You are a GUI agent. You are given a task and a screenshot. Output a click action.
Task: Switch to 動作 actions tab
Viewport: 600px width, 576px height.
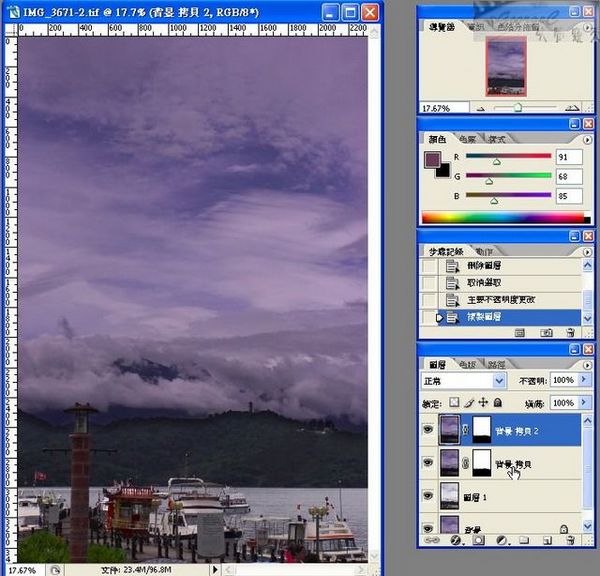tap(484, 251)
